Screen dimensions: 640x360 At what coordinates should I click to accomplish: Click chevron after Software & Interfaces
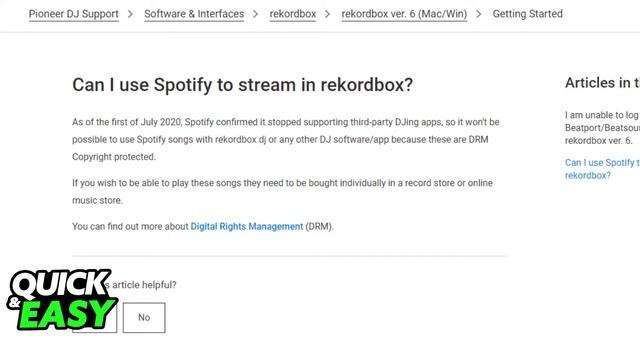[x=256, y=14]
